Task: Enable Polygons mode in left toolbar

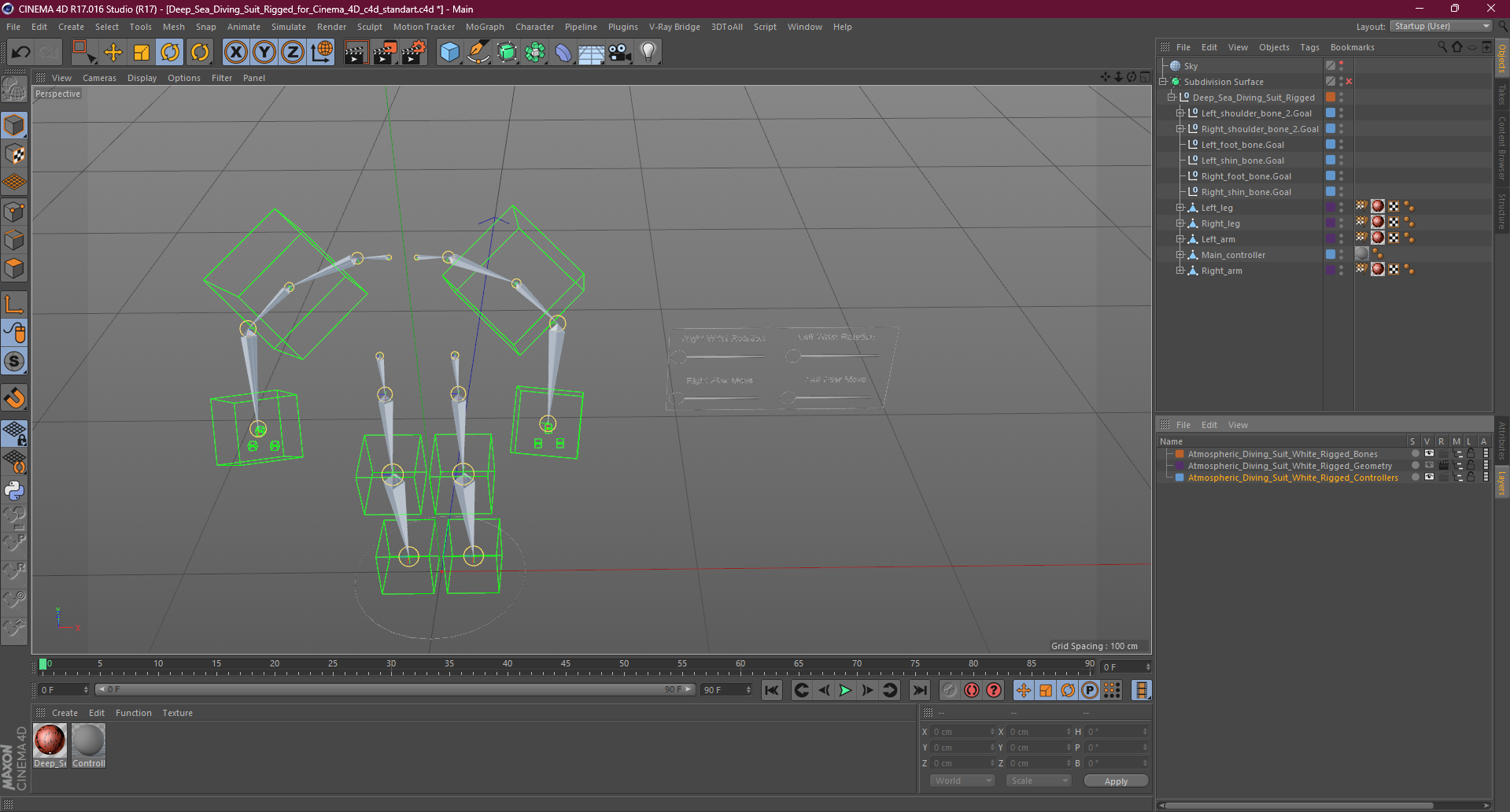Action: [15, 269]
